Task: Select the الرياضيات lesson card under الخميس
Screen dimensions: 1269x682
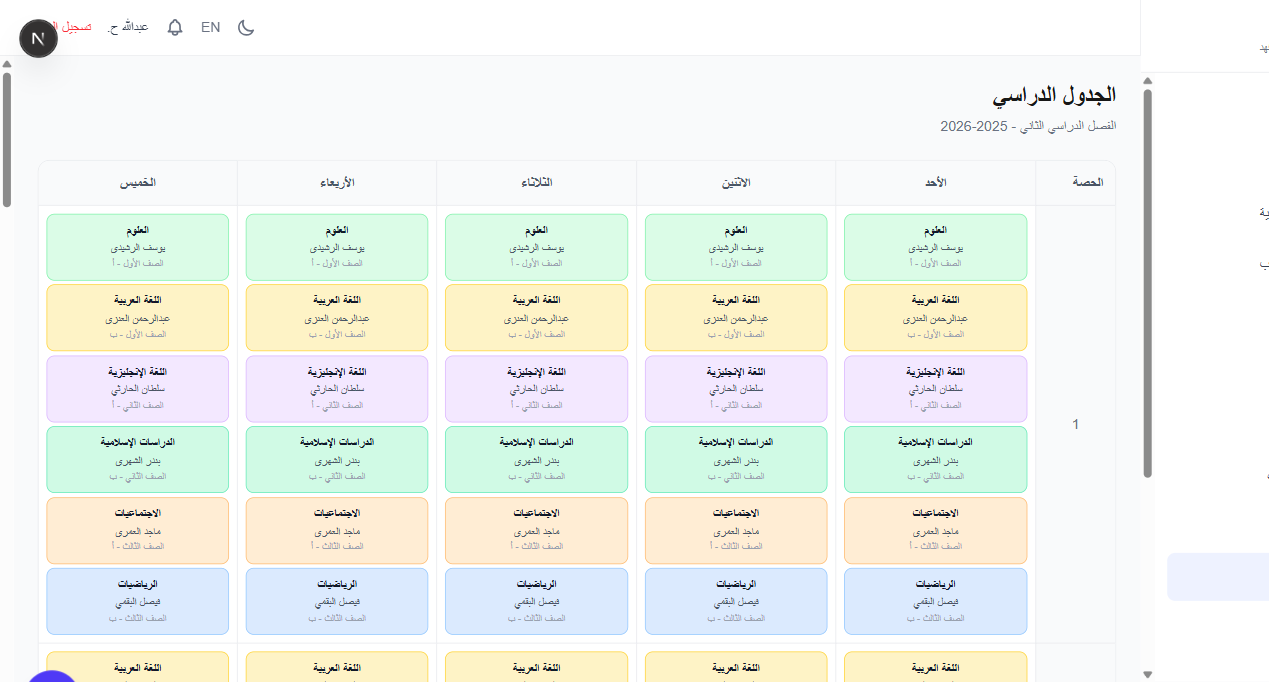Action: [x=136, y=601]
